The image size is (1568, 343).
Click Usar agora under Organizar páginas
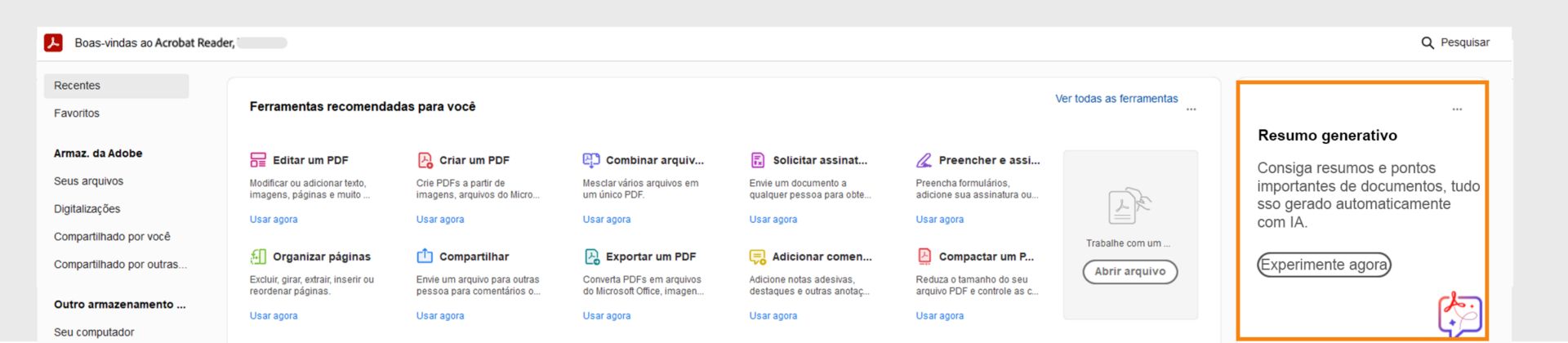click(274, 316)
